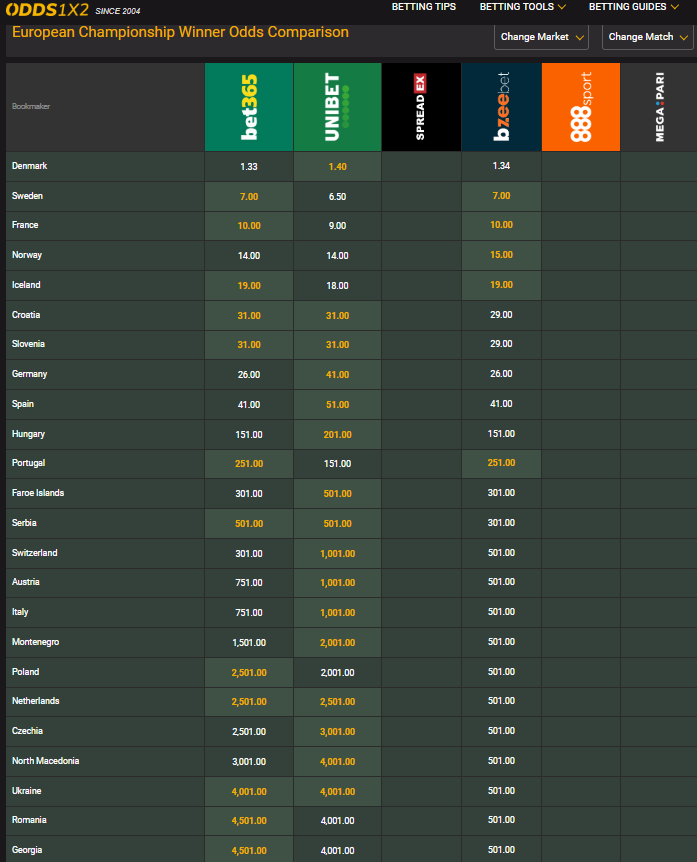The image size is (697, 862).
Task: Select Portugal odds 251.00 at bet365
Action: [249, 464]
